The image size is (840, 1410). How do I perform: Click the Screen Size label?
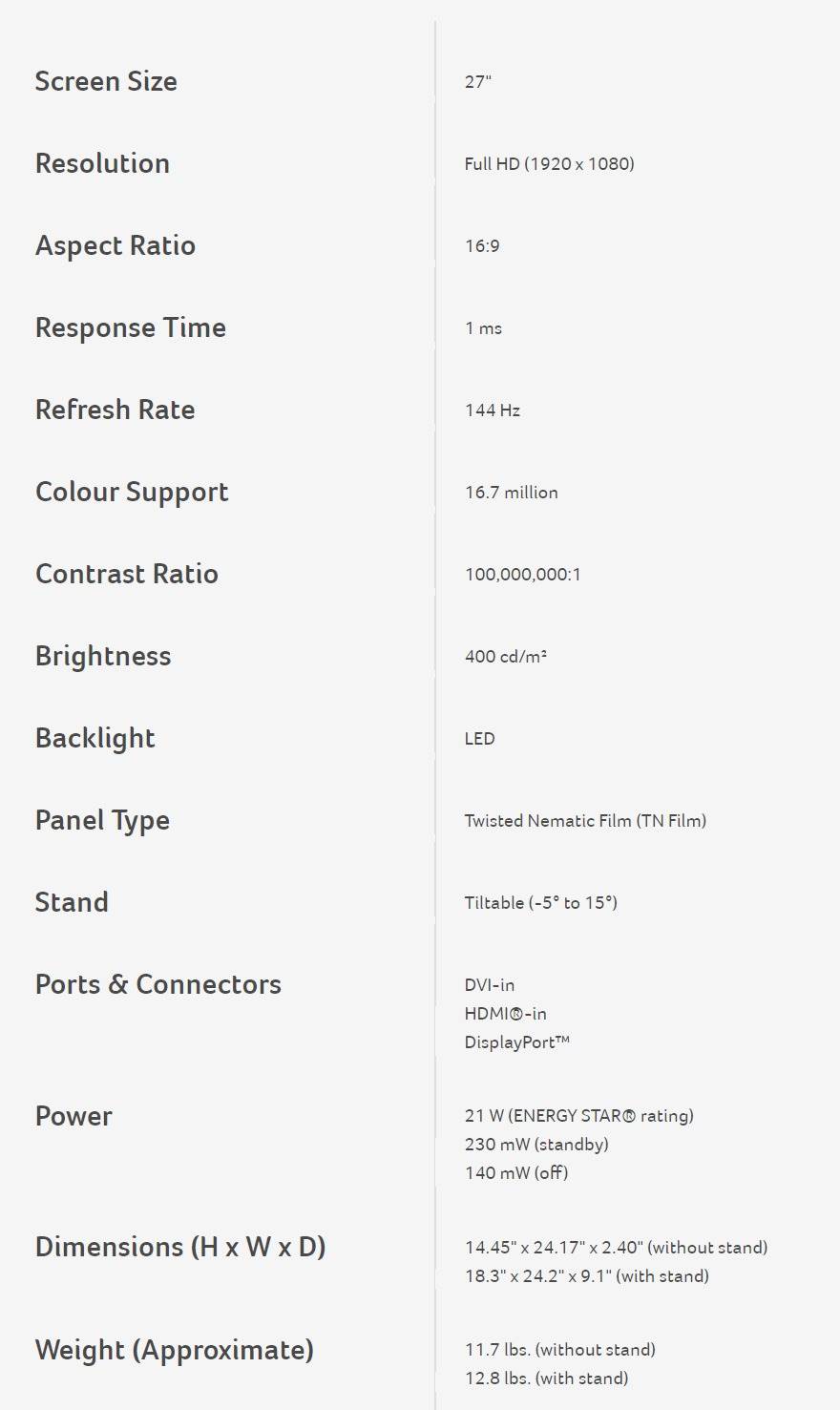coord(106,81)
